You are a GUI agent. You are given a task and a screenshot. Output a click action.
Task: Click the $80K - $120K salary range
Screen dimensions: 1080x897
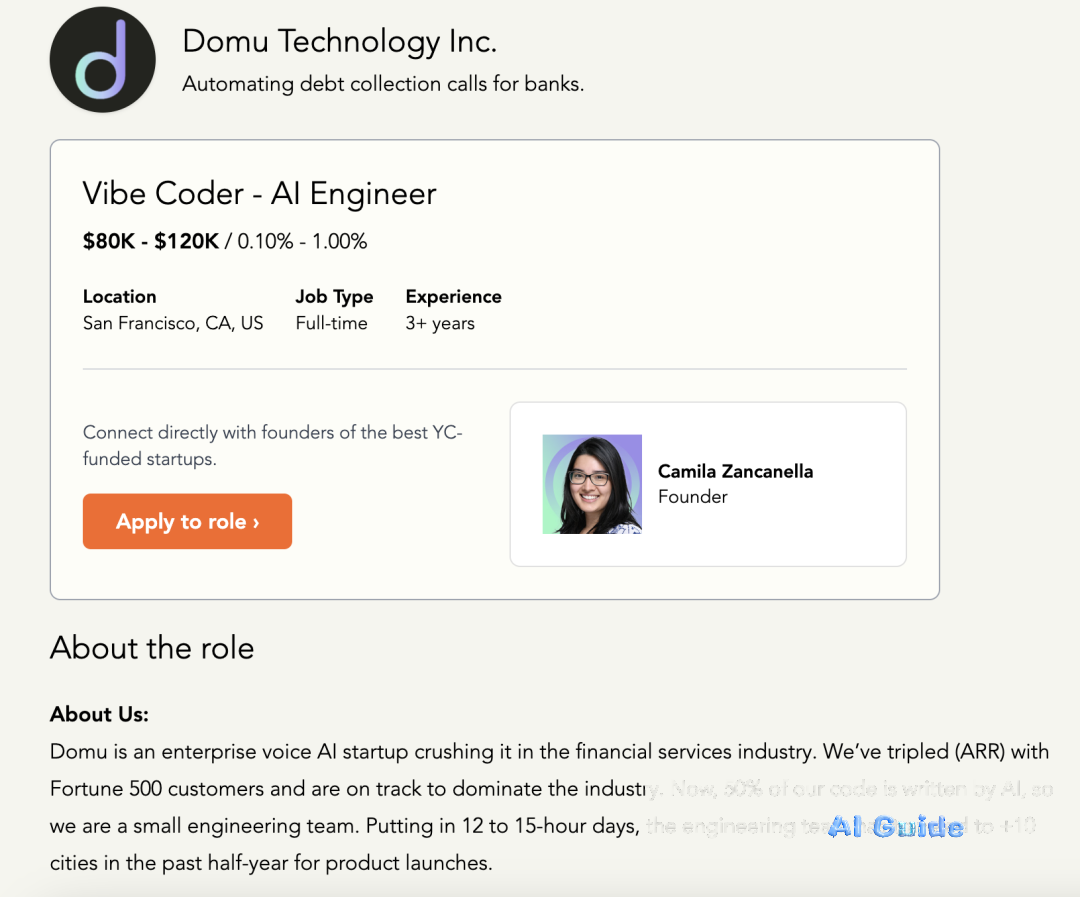150,241
